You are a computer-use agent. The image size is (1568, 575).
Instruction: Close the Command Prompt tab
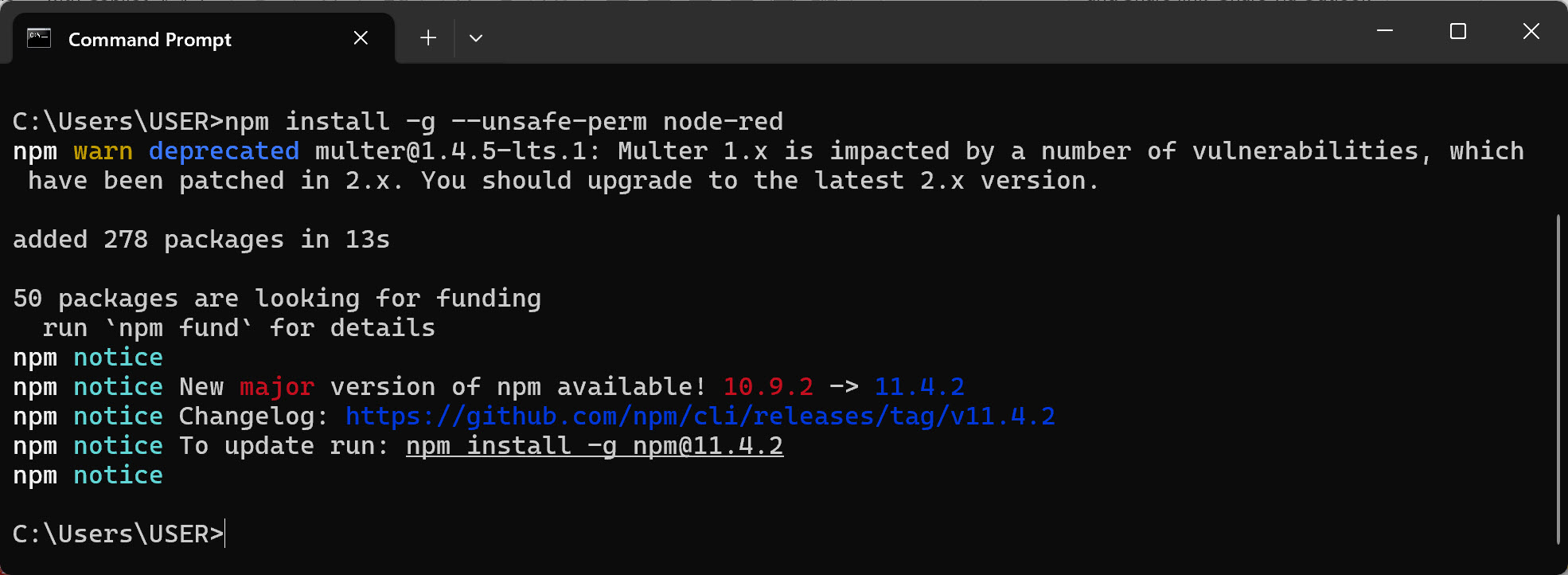tap(361, 38)
